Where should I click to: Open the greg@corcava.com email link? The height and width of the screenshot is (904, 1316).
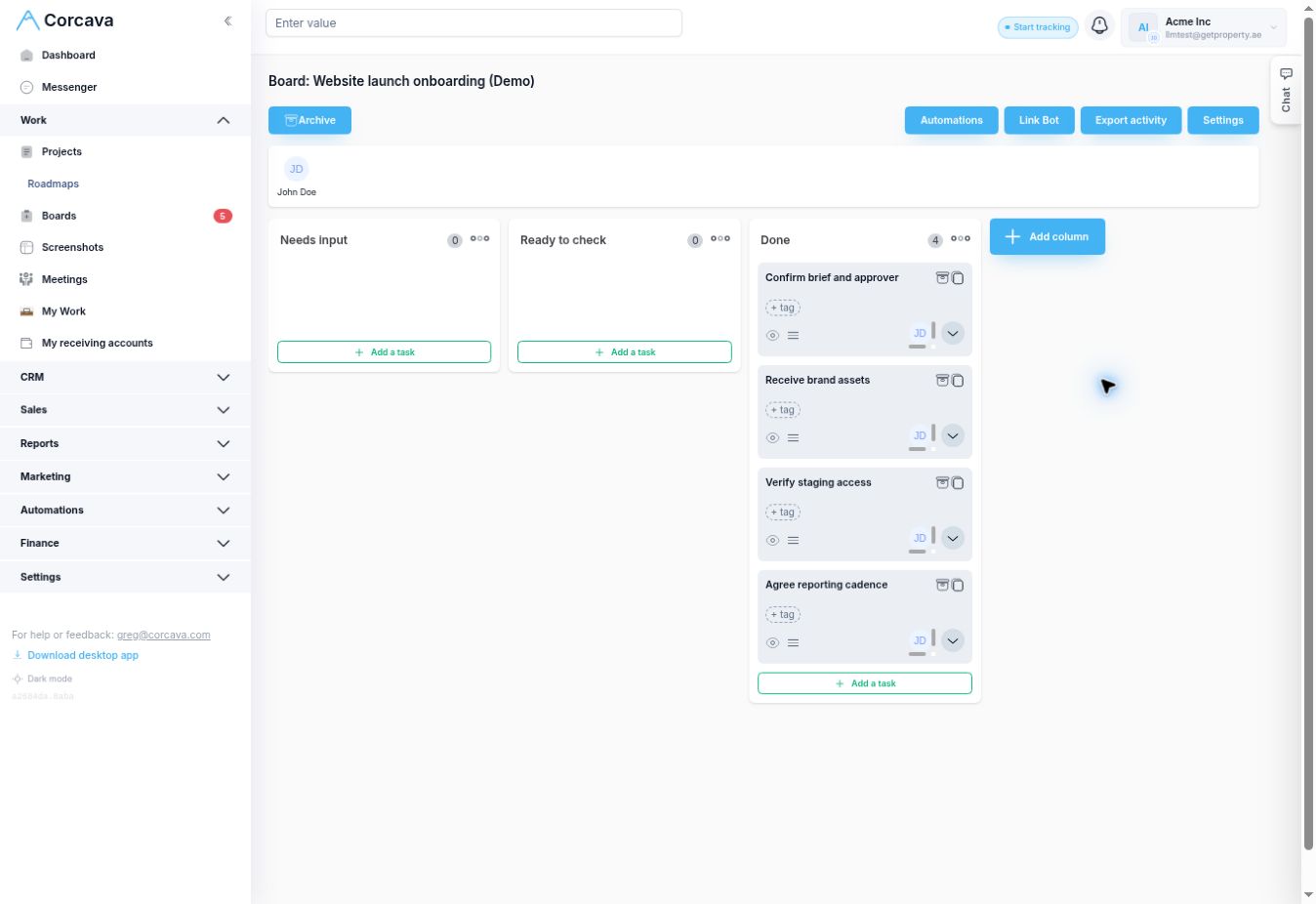(164, 635)
